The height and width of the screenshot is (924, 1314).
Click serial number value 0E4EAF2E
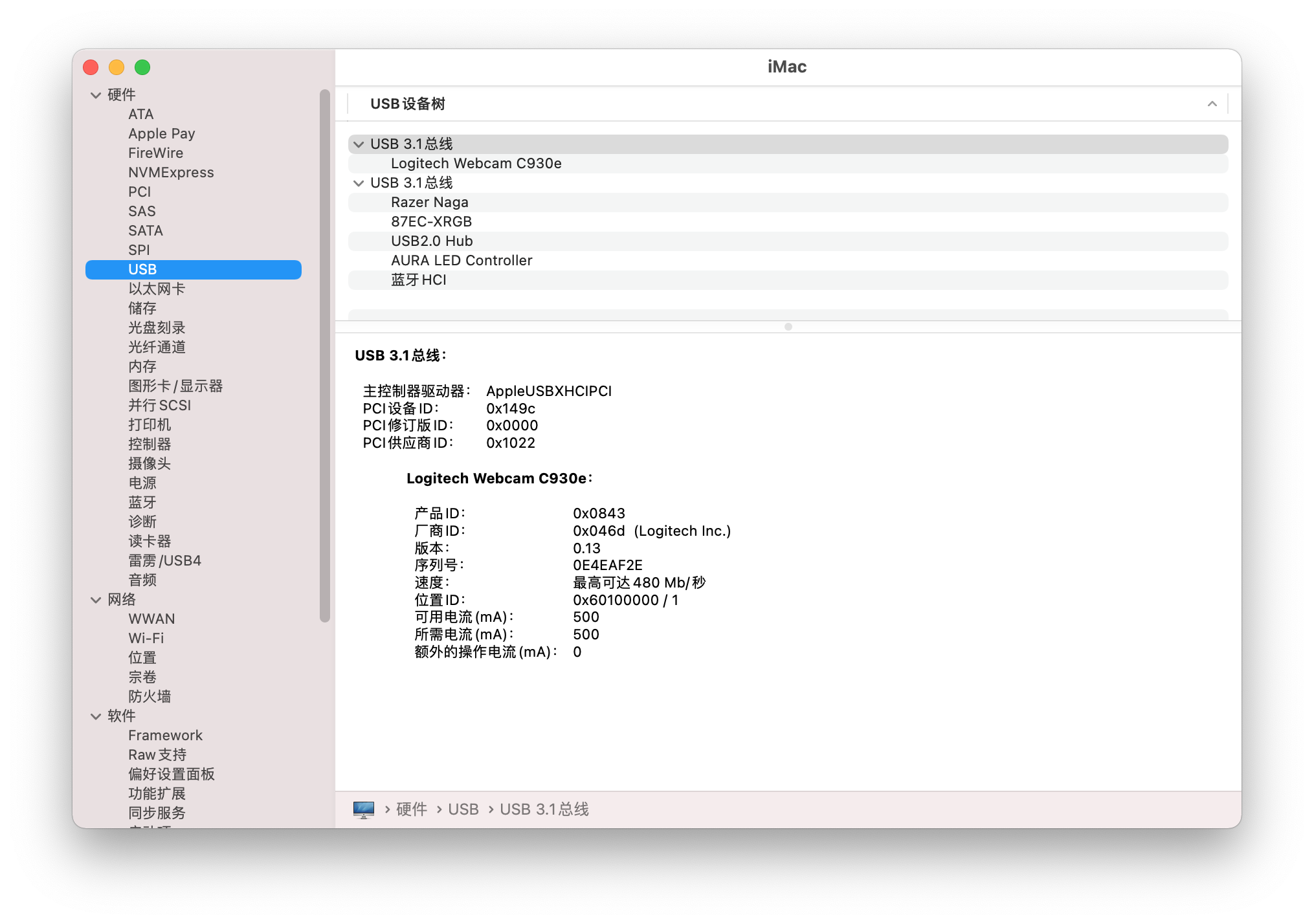coord(607,566)
